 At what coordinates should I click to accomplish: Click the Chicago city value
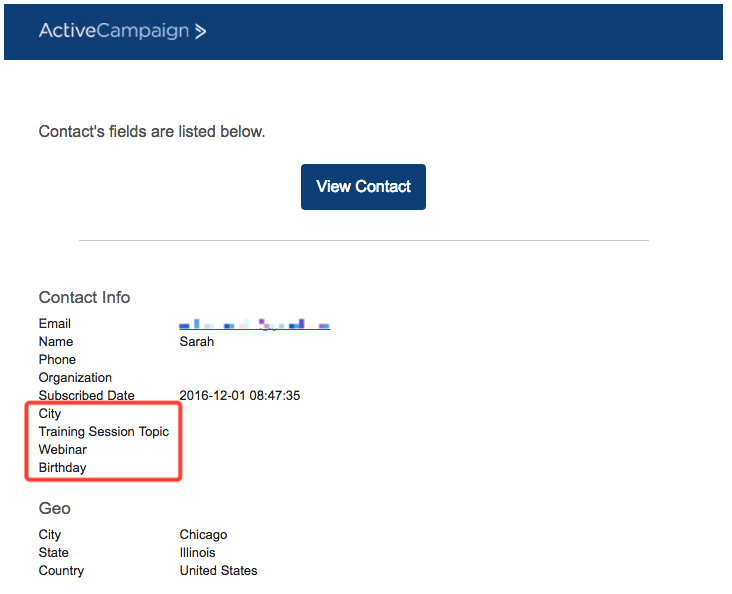(x=203, y=535)
